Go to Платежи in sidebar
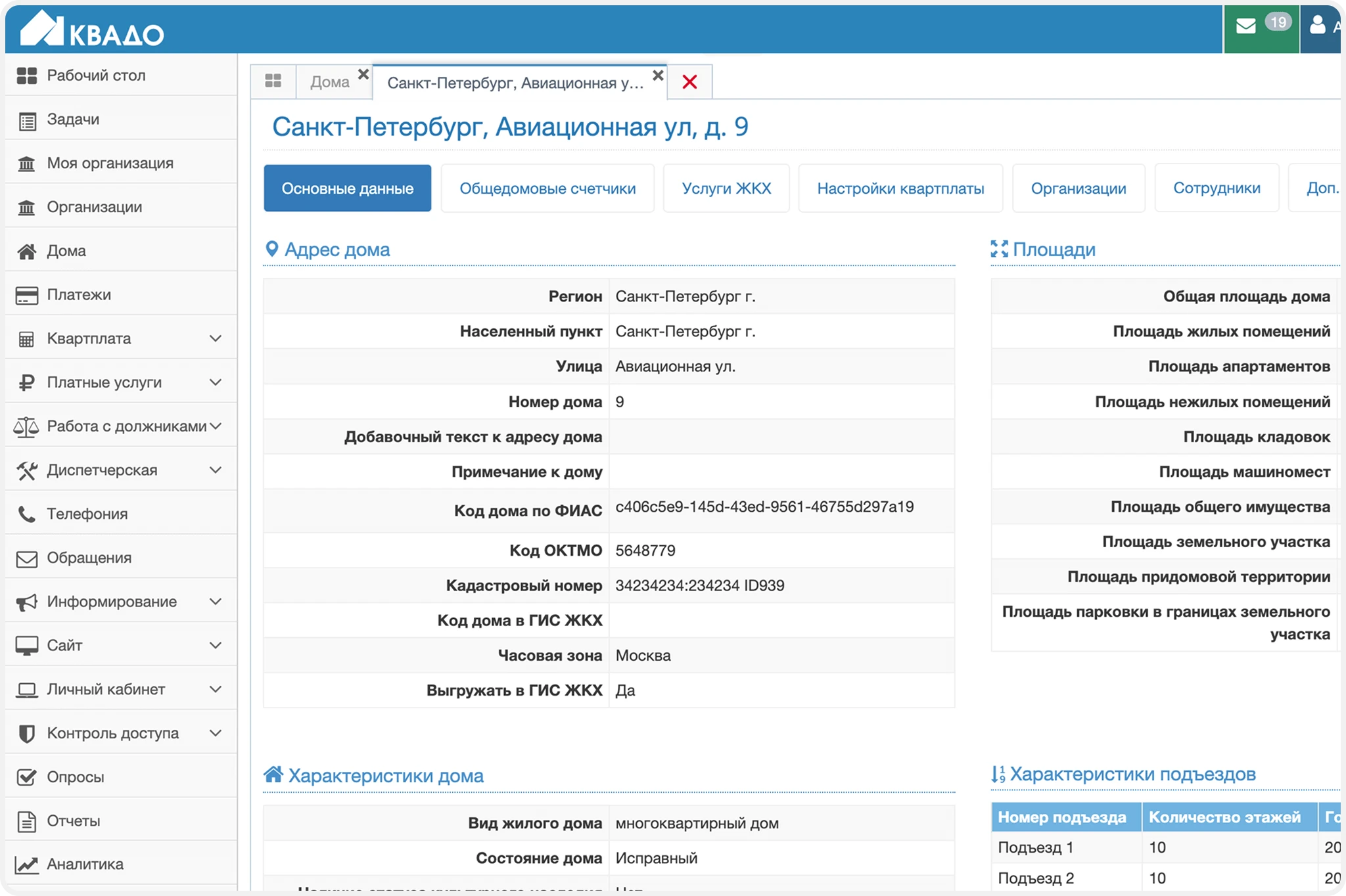Screen dimensions: 1346x896 [x=79, y=295]
